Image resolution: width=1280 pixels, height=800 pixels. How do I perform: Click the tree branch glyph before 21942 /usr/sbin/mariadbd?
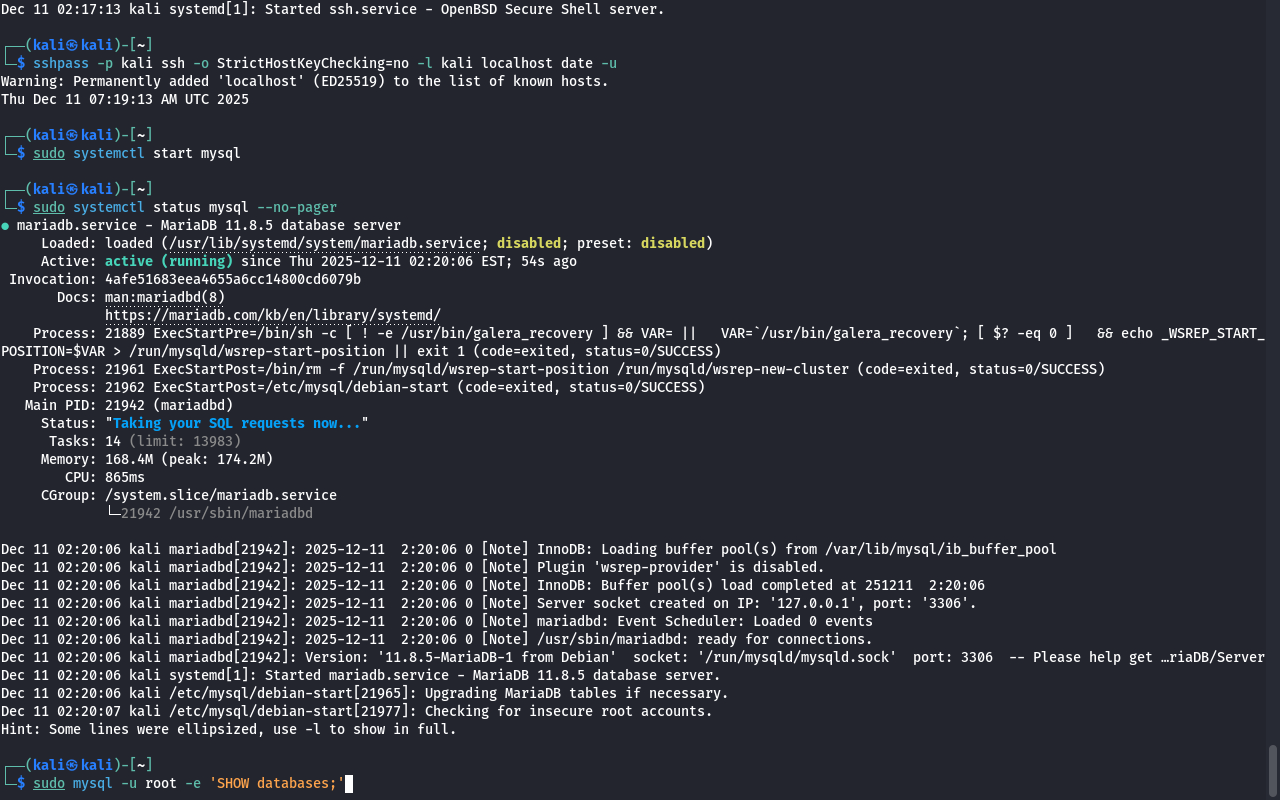[x=112, y=513]
